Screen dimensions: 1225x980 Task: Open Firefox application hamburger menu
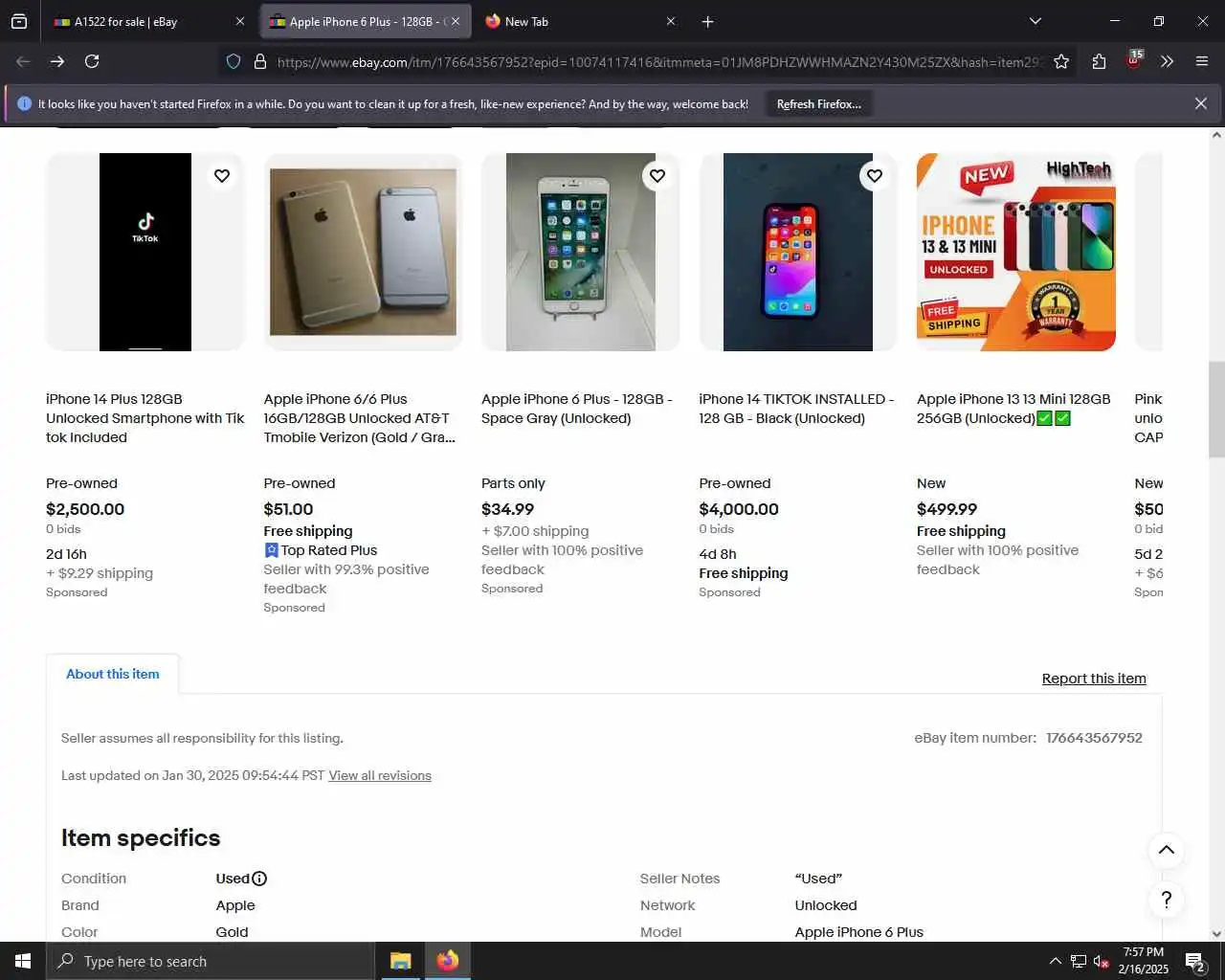(1202, 61)
